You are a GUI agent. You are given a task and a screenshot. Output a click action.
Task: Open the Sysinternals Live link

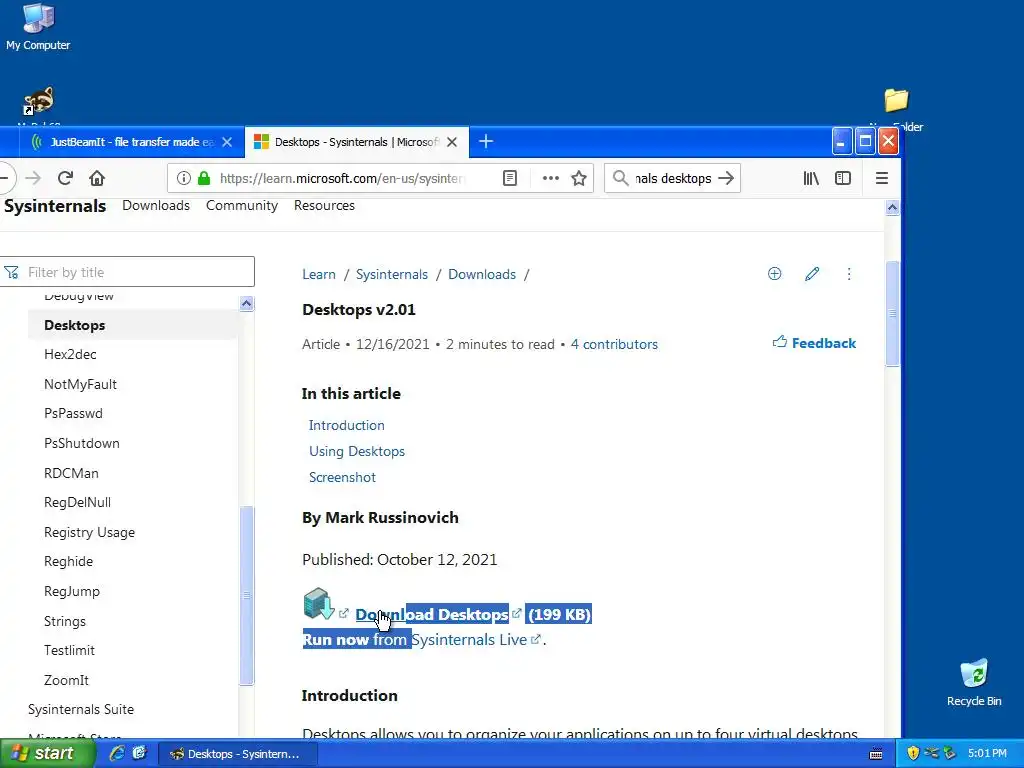[469, 639]
